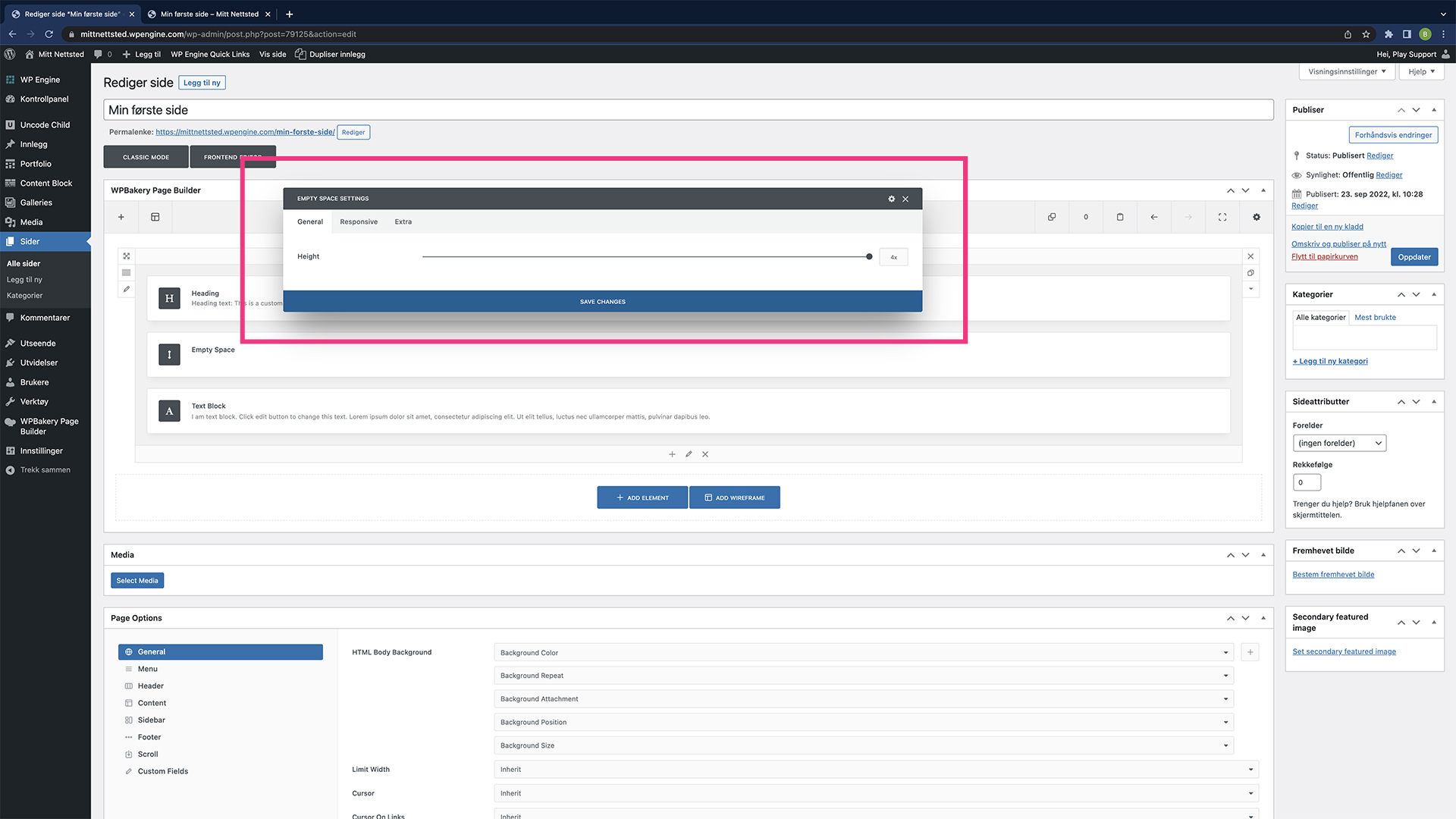
Task: Select the General tab in dialog
Action: [310, 222]
